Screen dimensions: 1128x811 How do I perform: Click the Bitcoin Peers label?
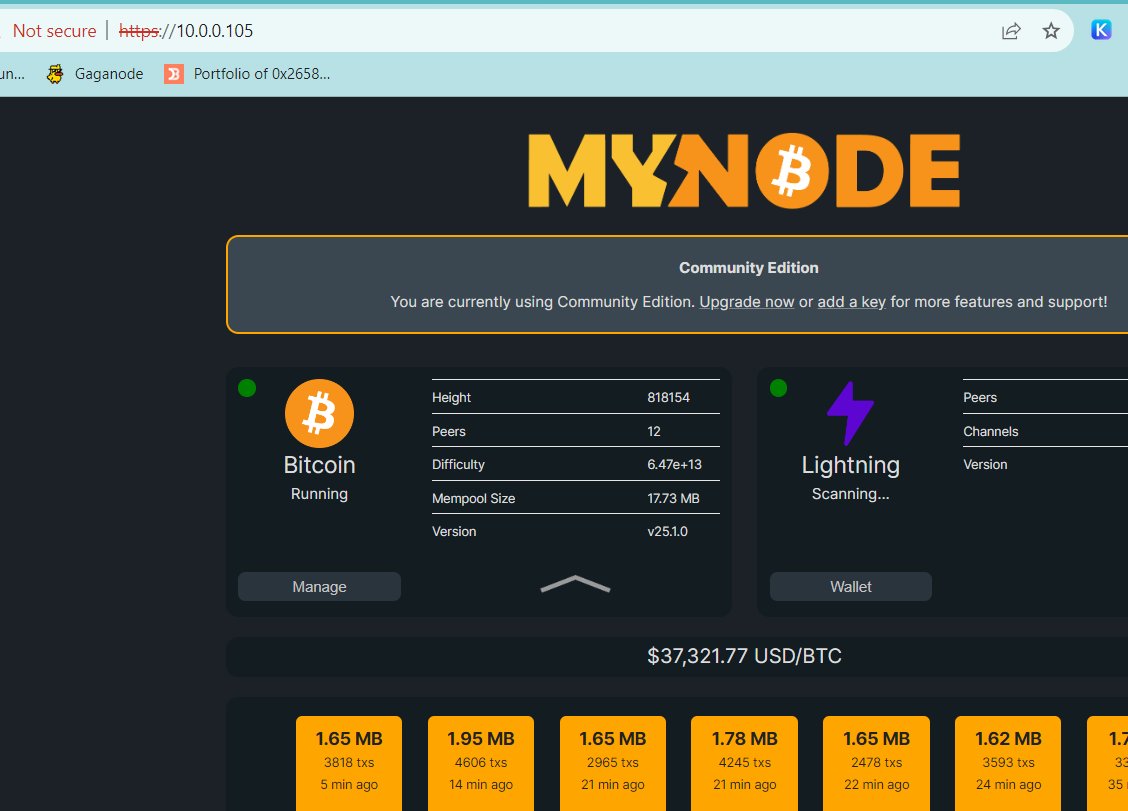449,431
